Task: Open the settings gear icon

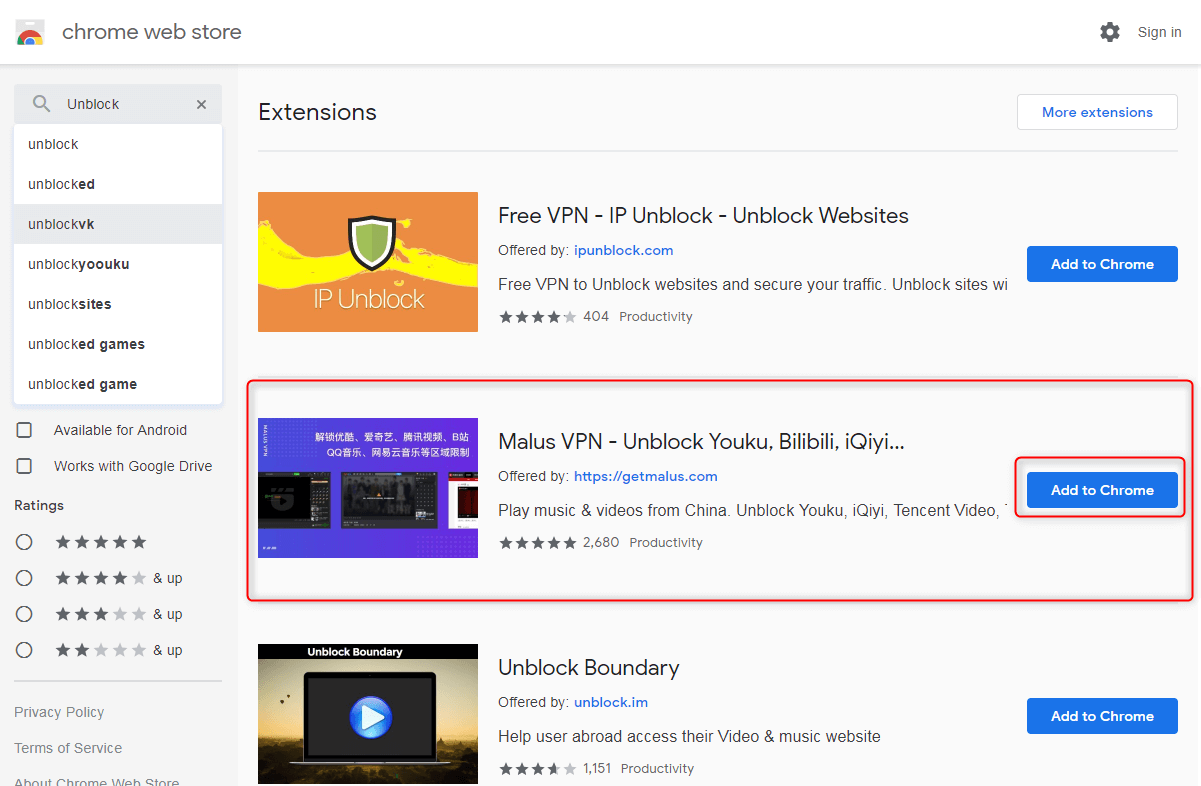Action: (1110, 32)
